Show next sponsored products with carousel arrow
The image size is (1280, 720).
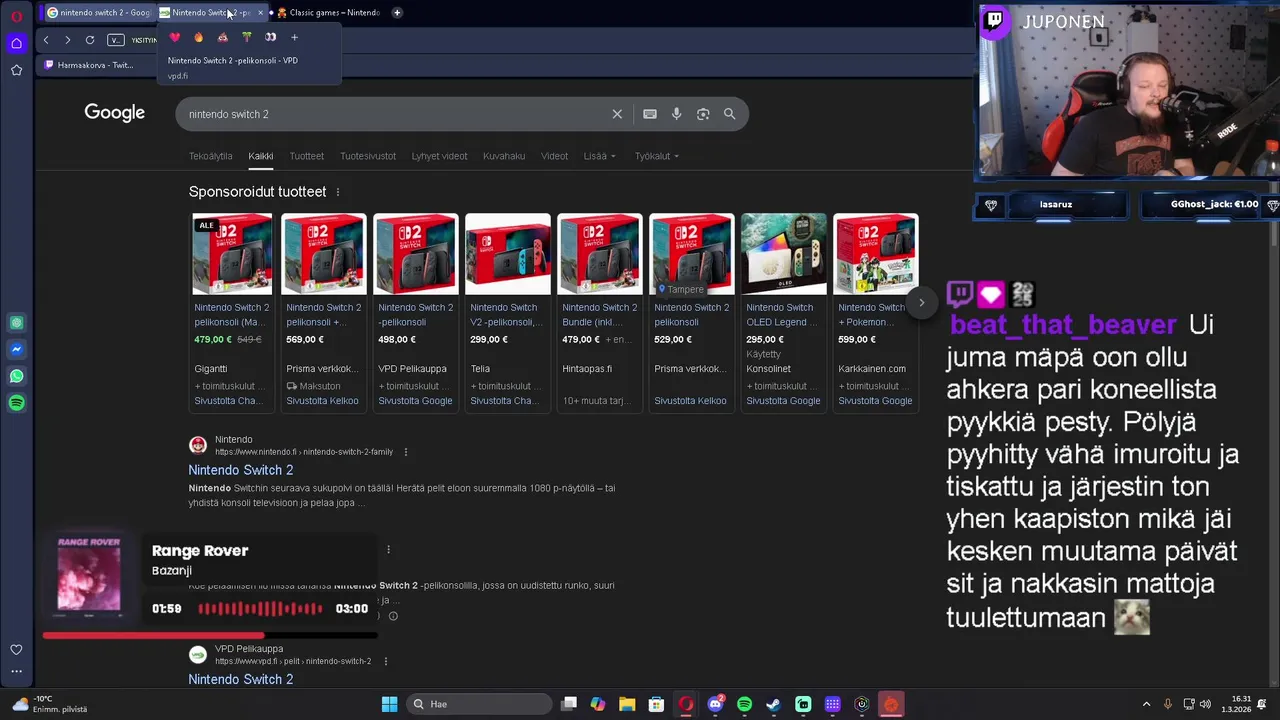click(922, 302)
